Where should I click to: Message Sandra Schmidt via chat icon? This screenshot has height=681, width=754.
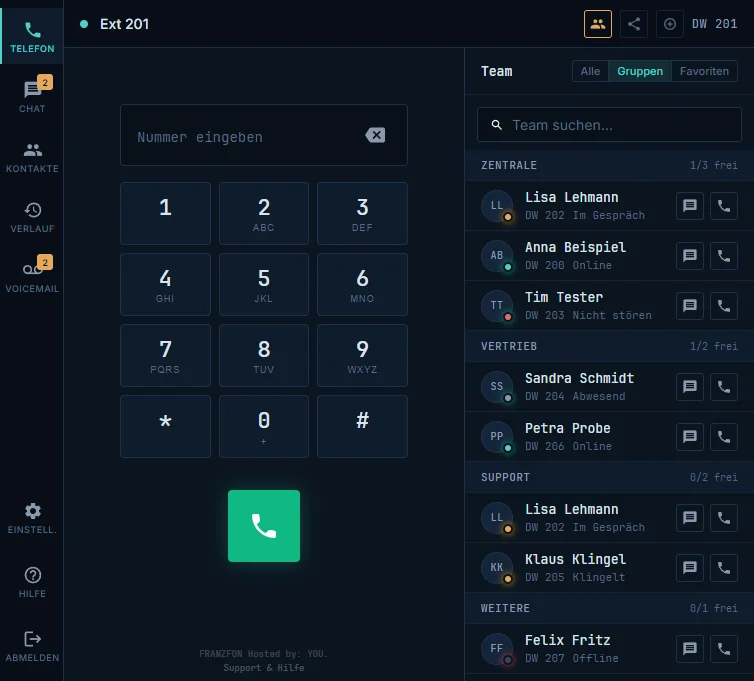point(690,387)
